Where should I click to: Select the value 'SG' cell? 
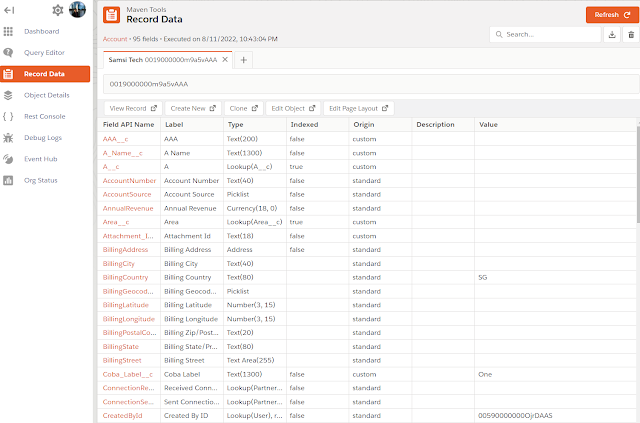pyautogui.click(x=555, y=277)
